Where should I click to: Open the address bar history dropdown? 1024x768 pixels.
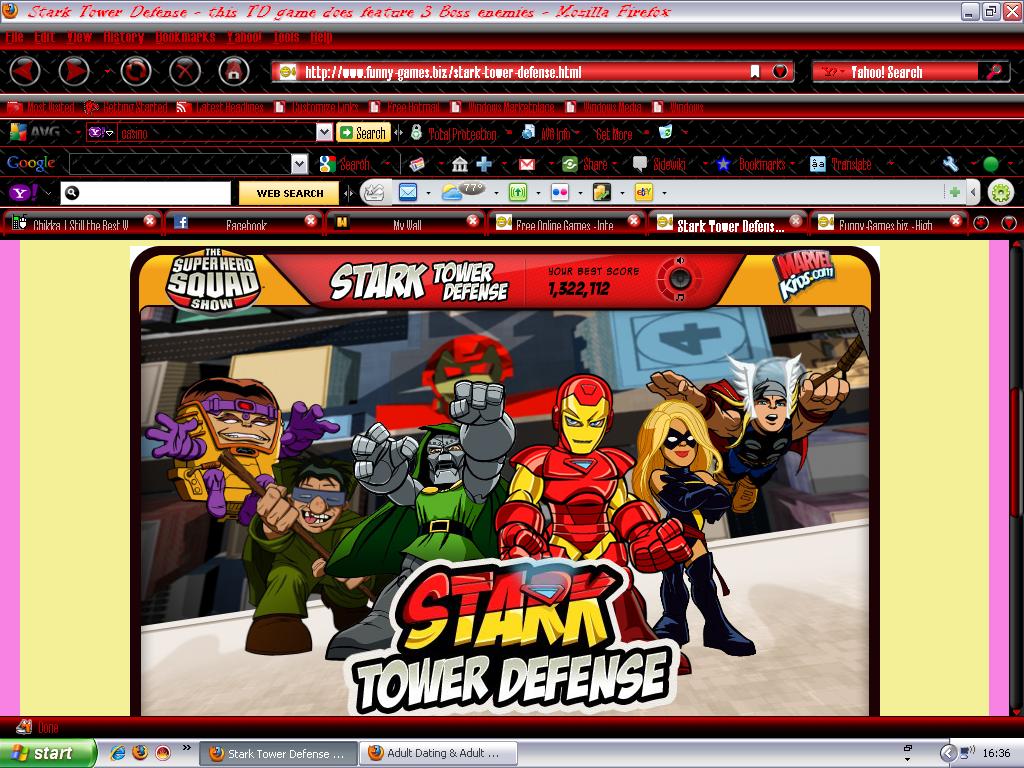pos(780,71)
